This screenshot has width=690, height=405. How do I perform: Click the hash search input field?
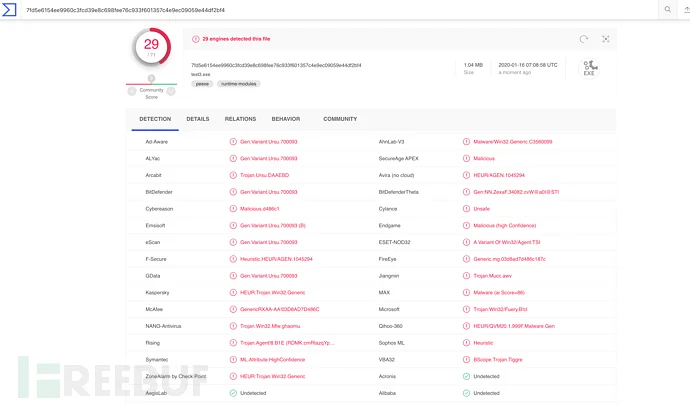[x=339, y=10]
